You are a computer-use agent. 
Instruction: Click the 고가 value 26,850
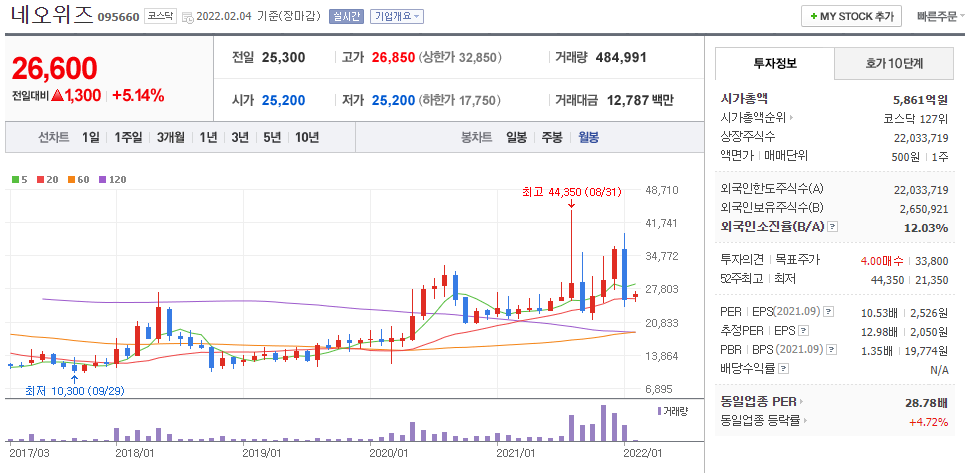pyautogui.click(x=393, y=58)
